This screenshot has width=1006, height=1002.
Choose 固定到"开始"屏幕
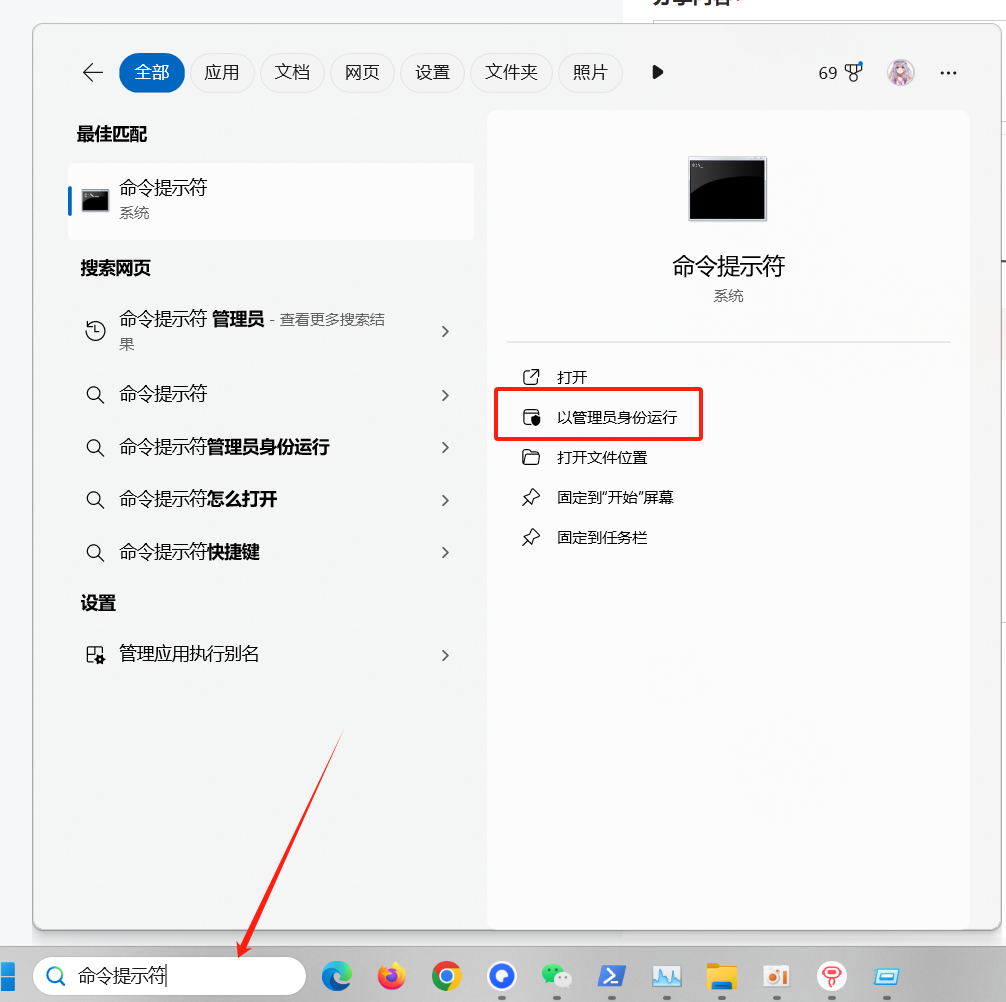[615, 497]
